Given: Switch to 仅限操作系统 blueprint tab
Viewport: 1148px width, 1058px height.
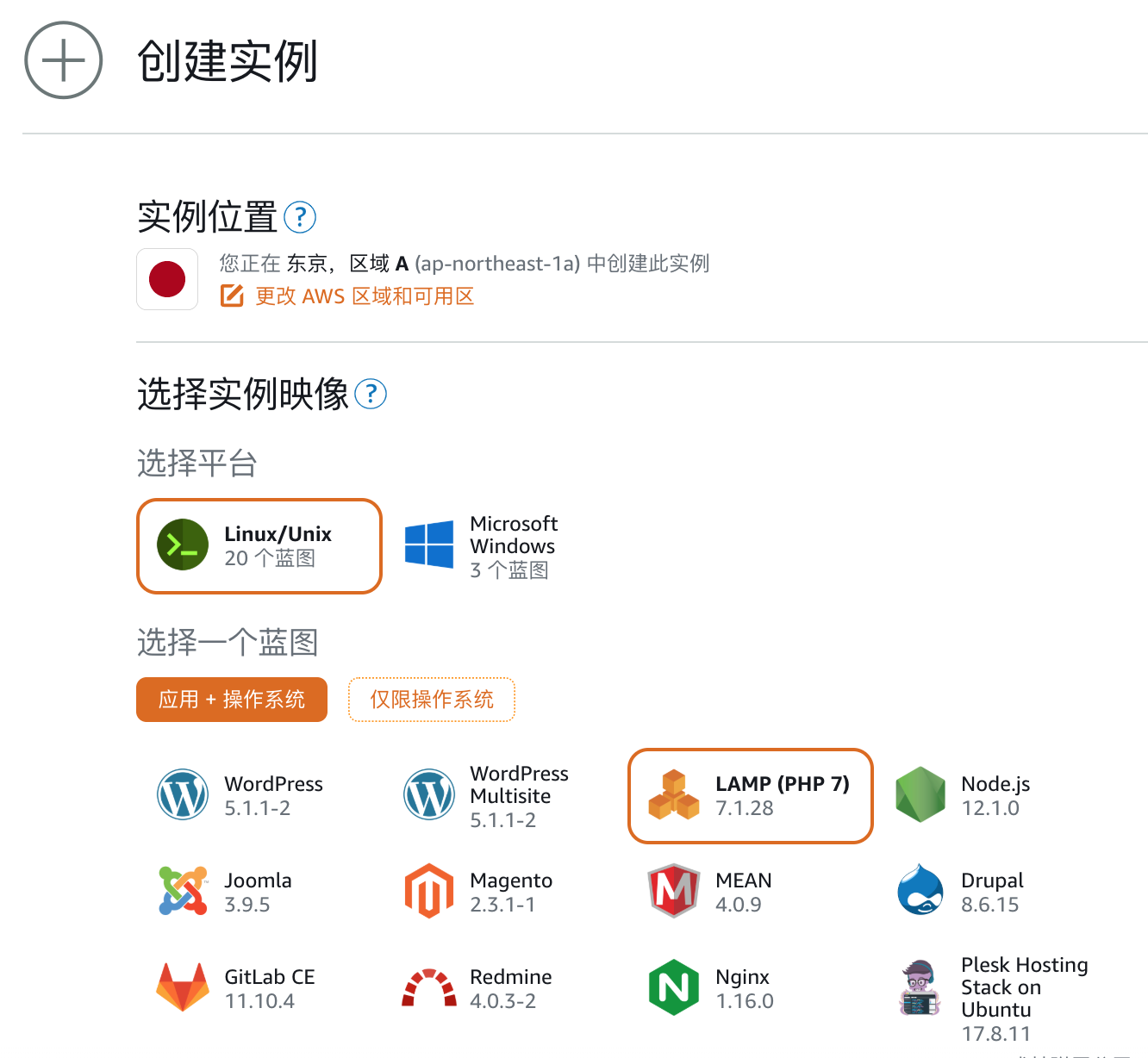Looking at the screenshot, I should (x=432, y=700).
